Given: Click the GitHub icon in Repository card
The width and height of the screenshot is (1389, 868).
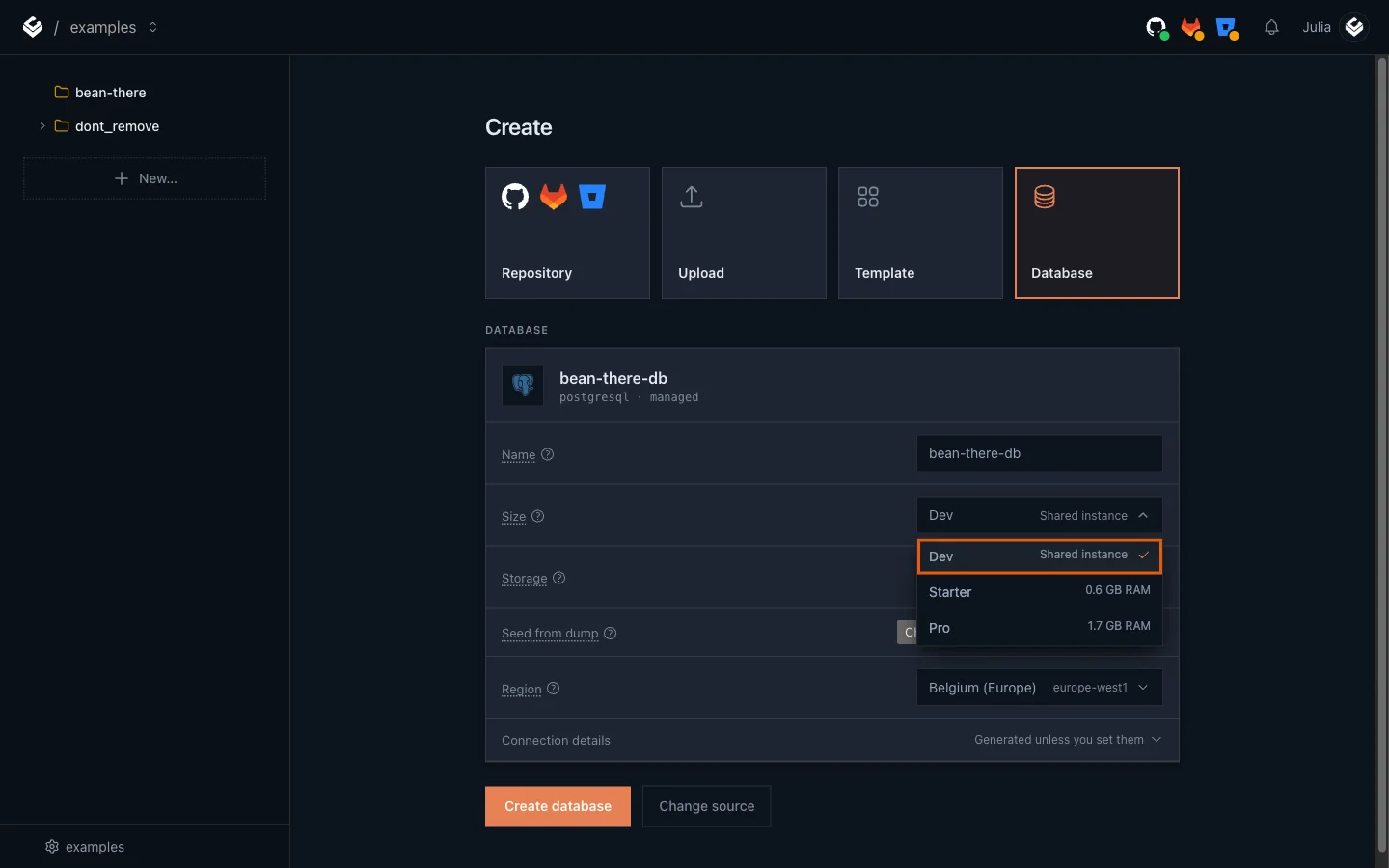Looking at the screenshot, I should (x=515, y=197).
